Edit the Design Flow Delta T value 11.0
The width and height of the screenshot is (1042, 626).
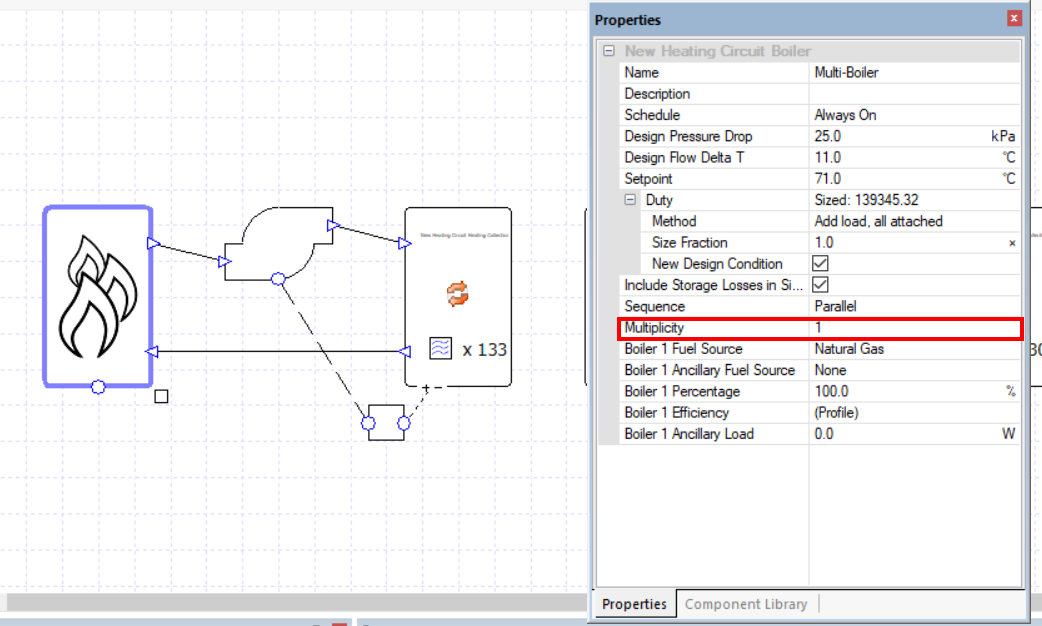click(x=914, y=157)
